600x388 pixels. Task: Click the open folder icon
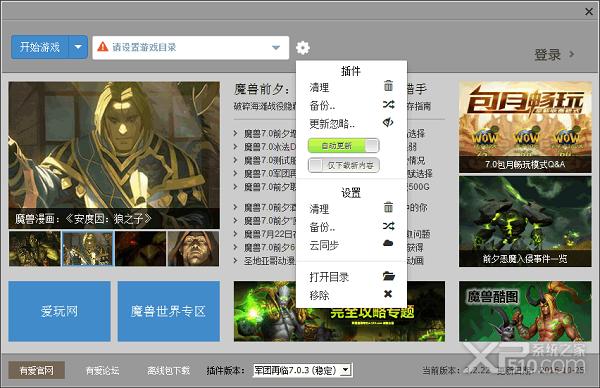pyautogui.click(x=389, y=276)
